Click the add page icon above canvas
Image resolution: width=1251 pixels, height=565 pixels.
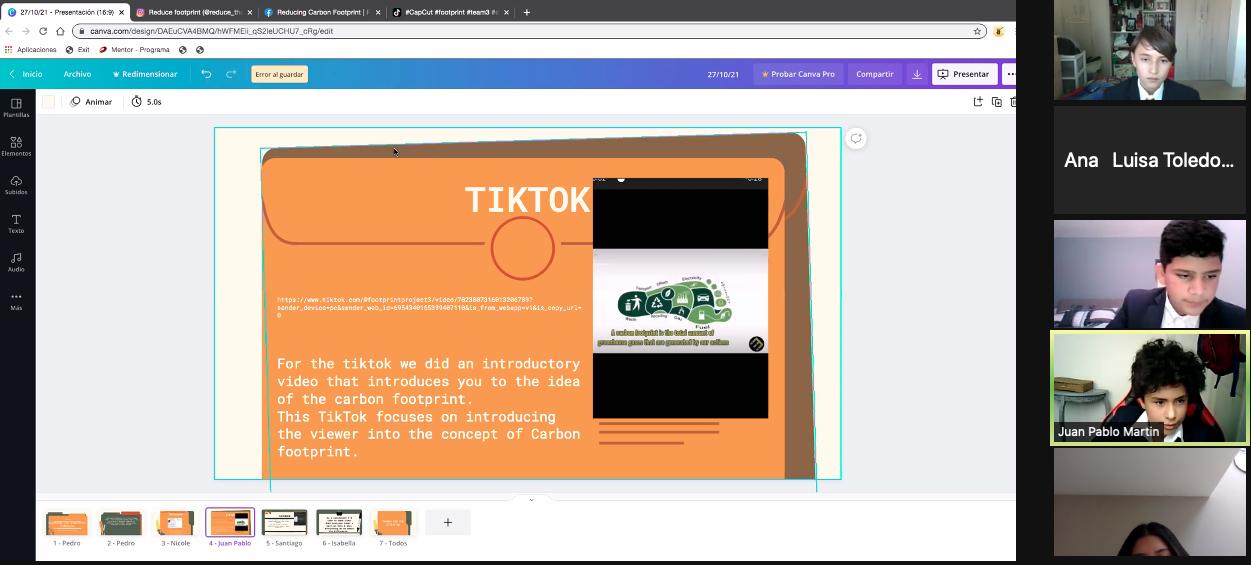pos(978,102)
